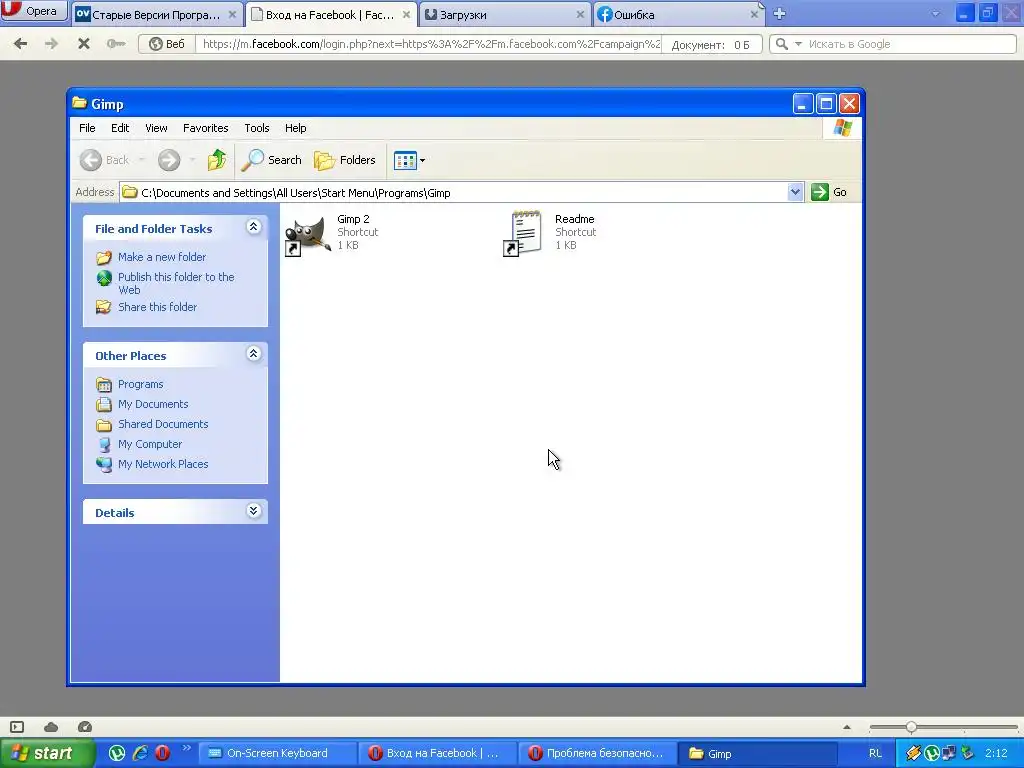Close the Вход на Facebook tab
Image resolution: width=1024 pixels, height=768 pixels.
[x=406, y=14]
